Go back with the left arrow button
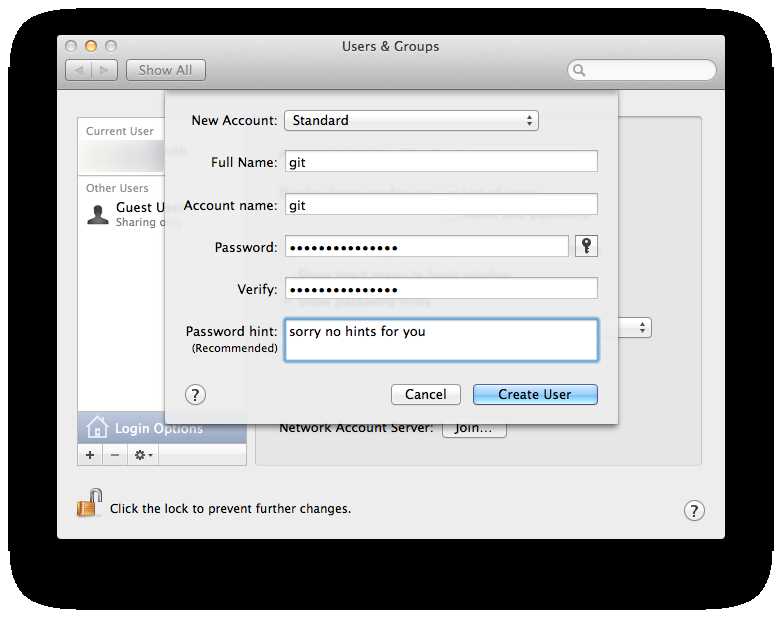782x618 pixels. pyautogui.click(x=79, y=70)
